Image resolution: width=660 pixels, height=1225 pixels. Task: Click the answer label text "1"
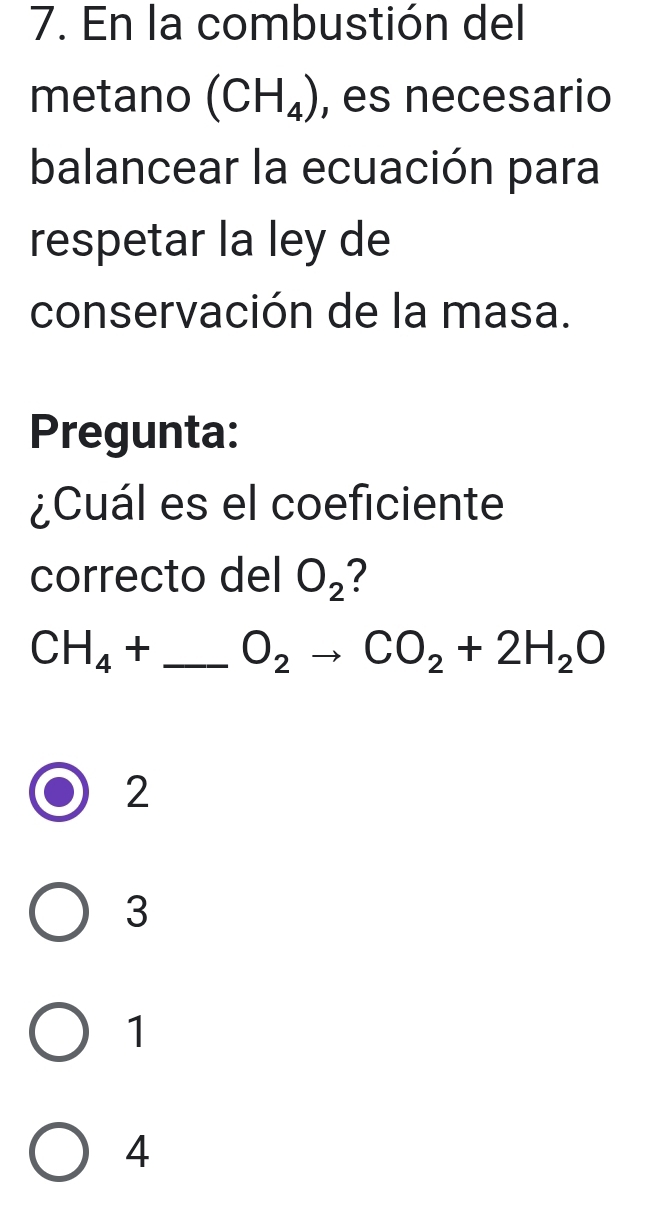point(138,1031)
